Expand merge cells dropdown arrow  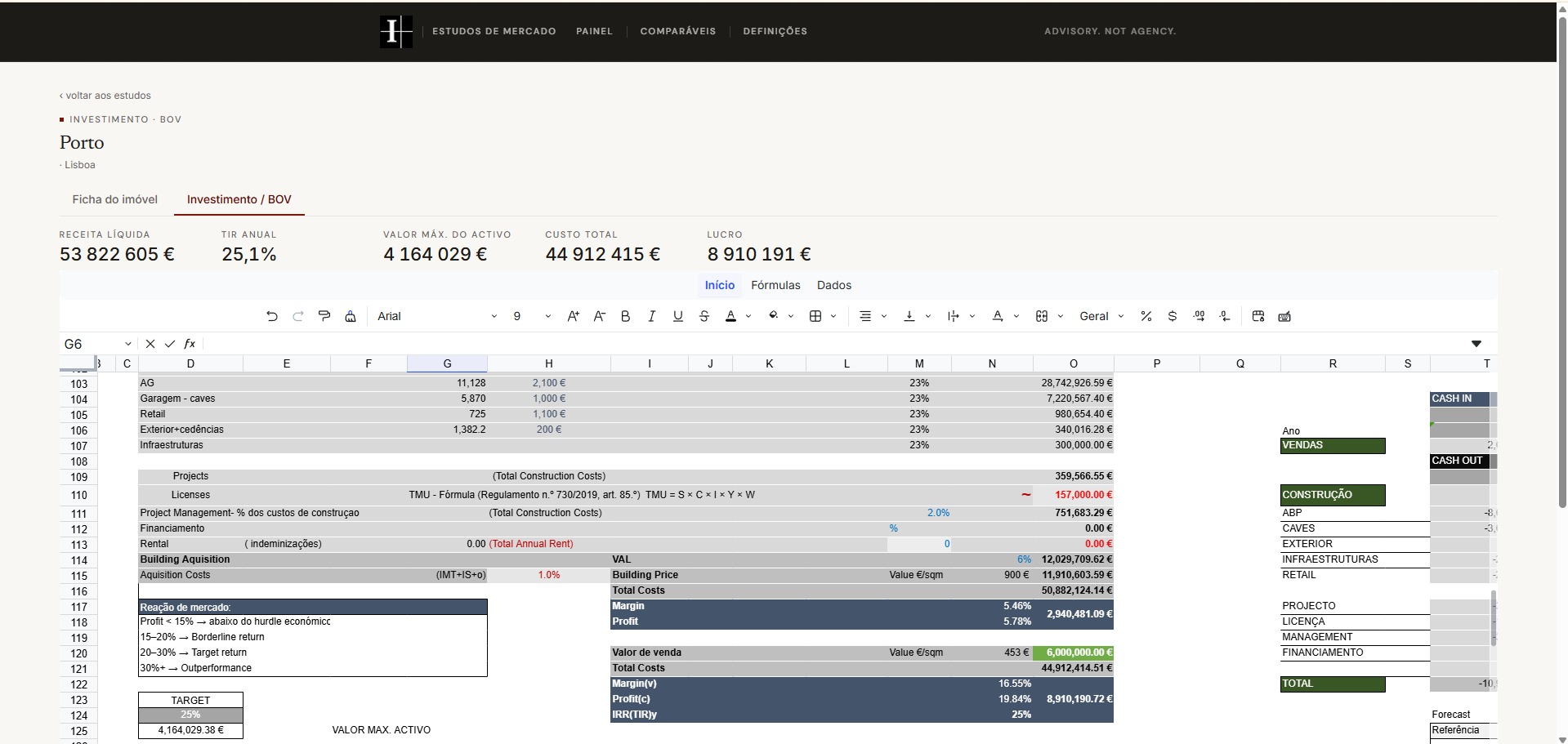pyautogui.click(x=1061, y=316)
